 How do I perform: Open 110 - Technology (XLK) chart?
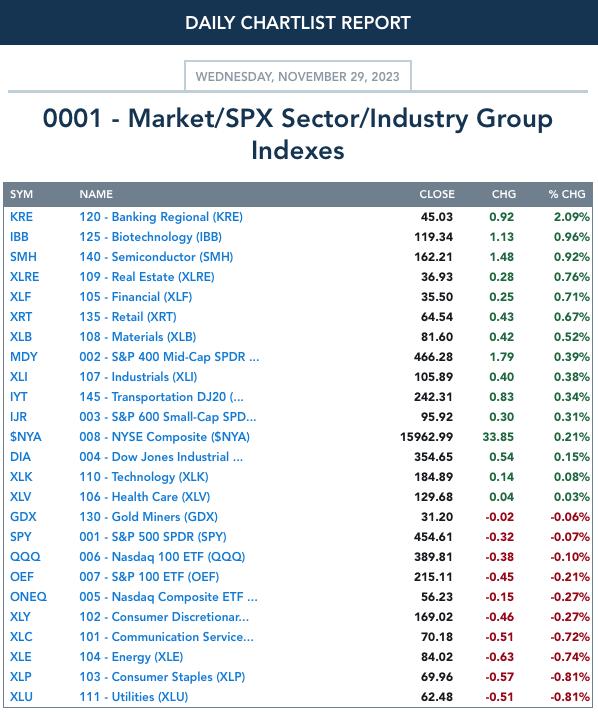(144, 477)
